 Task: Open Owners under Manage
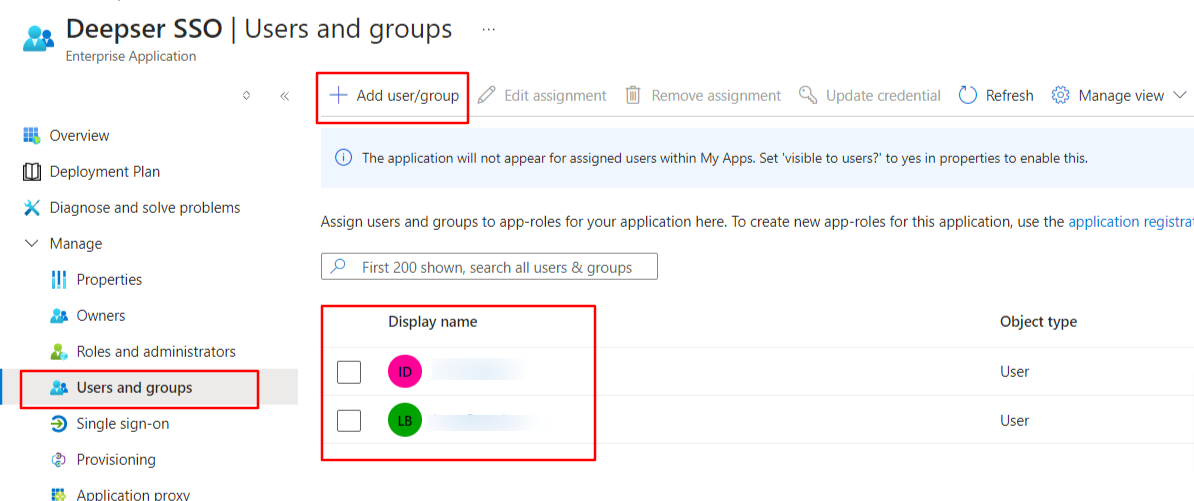[101, 315]
